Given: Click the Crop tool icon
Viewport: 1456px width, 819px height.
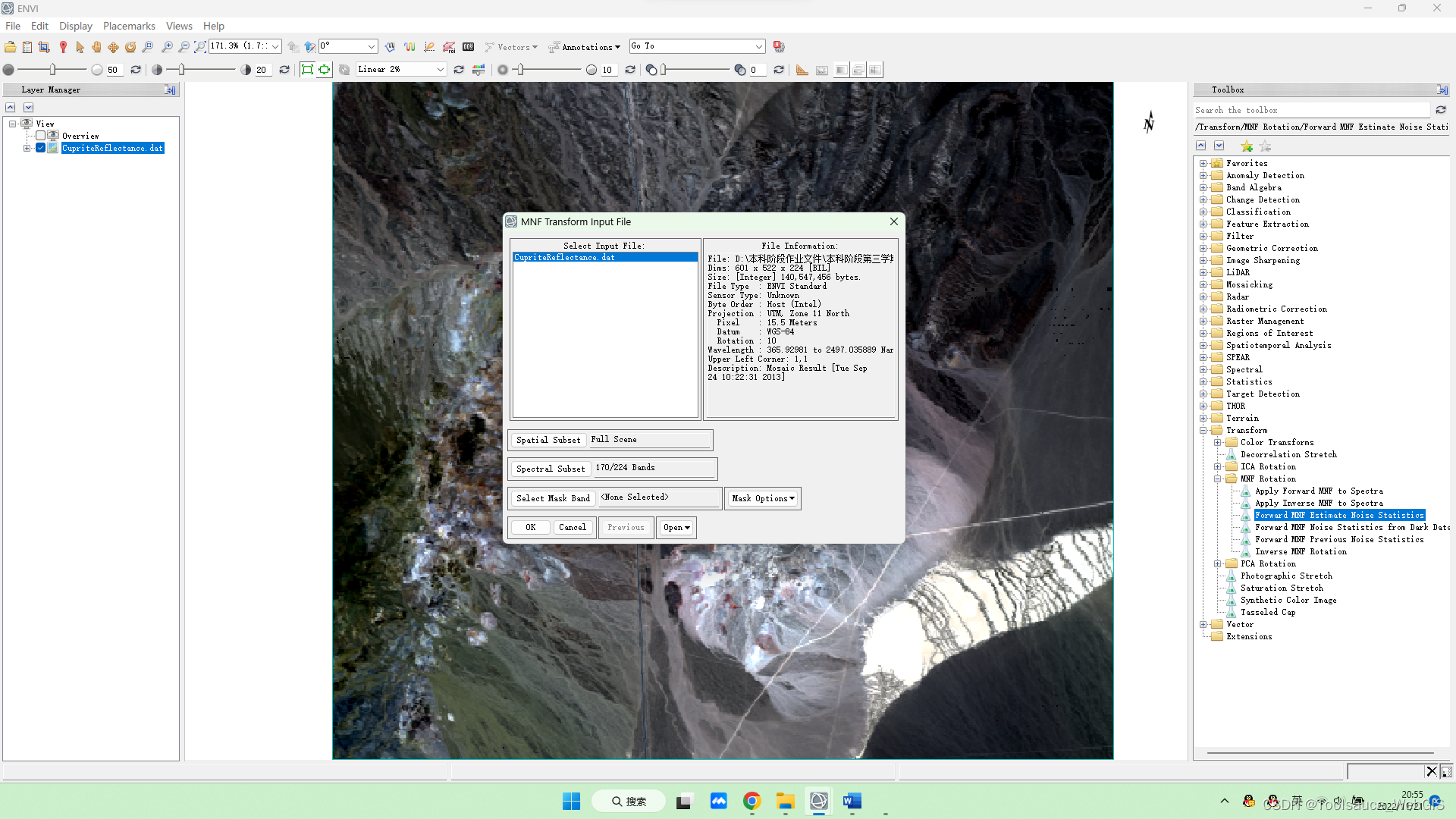Looking at the screenshot, I should click(x=44, y=47).
